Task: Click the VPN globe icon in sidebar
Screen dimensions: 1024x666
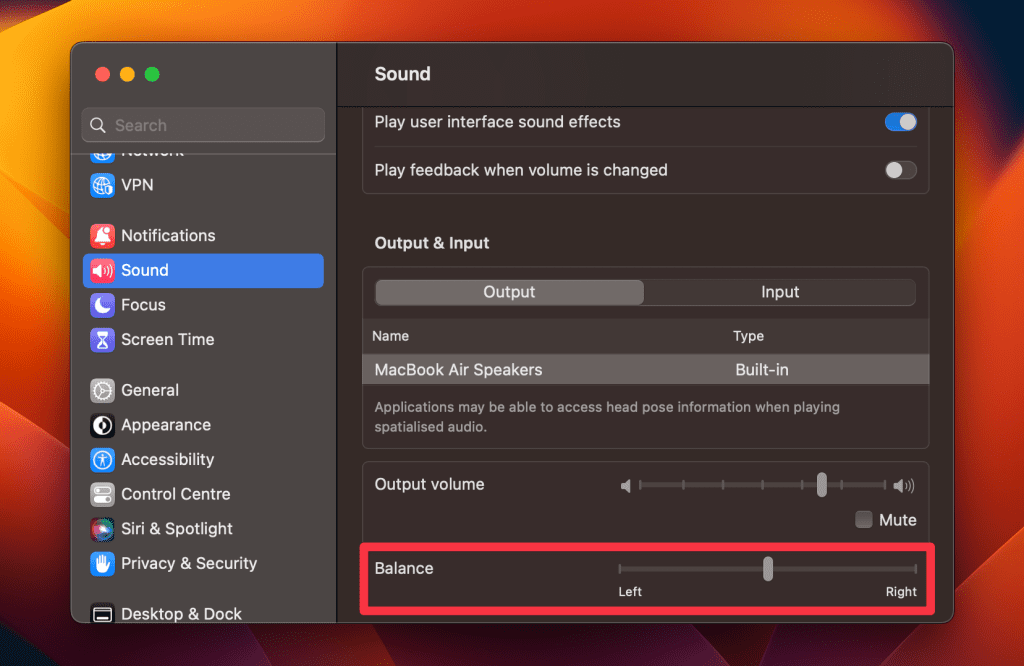Action: point(102,185)
